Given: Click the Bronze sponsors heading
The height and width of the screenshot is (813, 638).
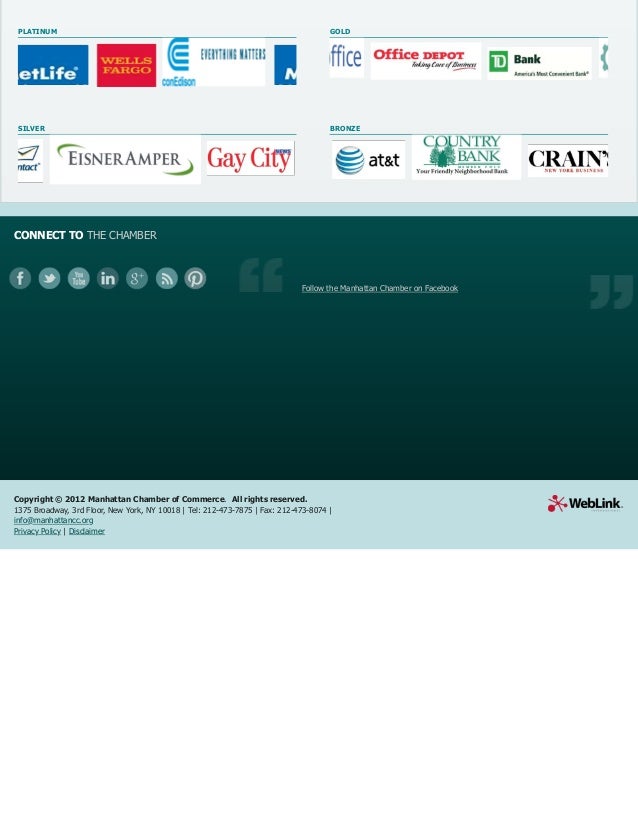Looking at the screenshot, I should click(345, 129).
